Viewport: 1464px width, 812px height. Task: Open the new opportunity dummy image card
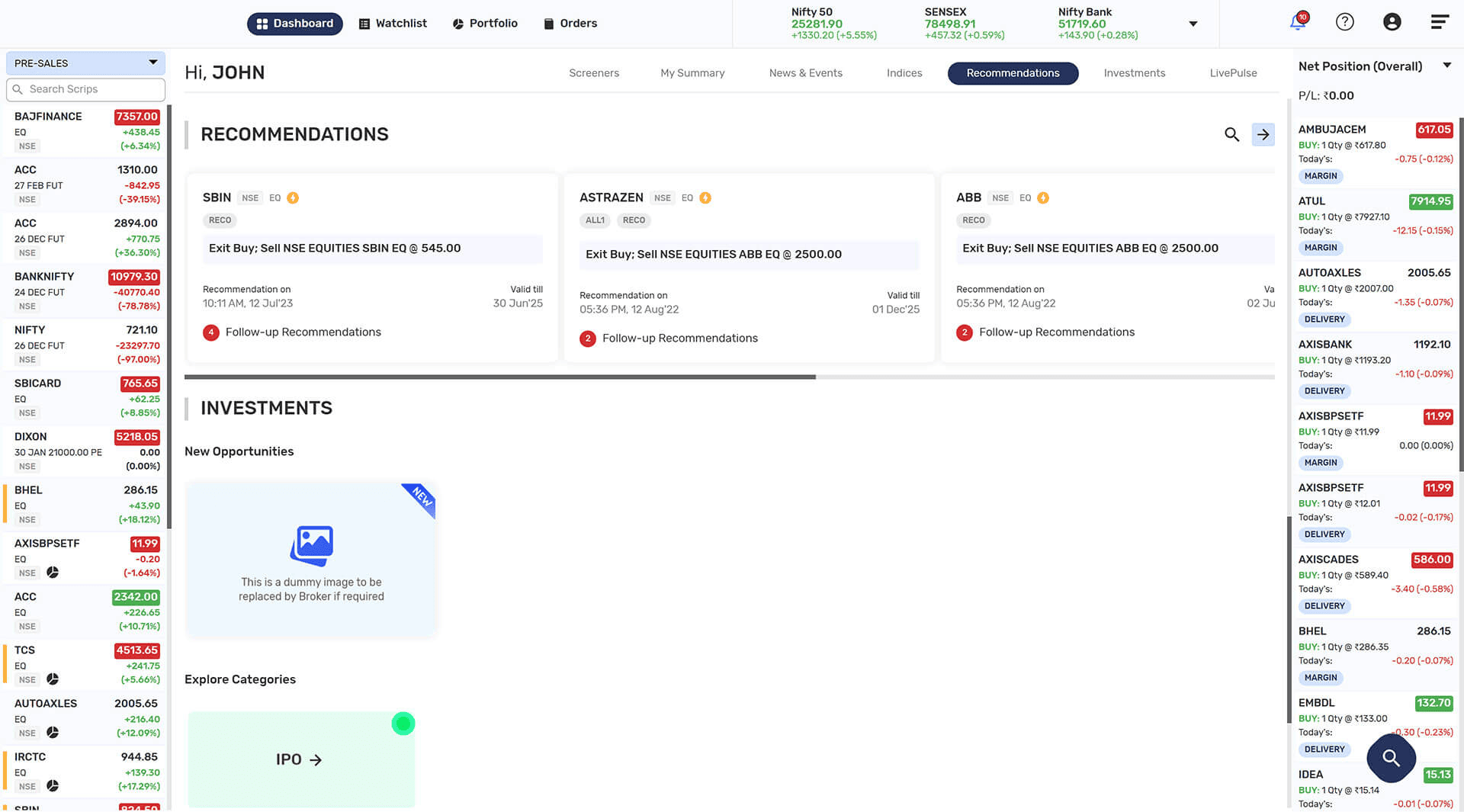point(311,559)
